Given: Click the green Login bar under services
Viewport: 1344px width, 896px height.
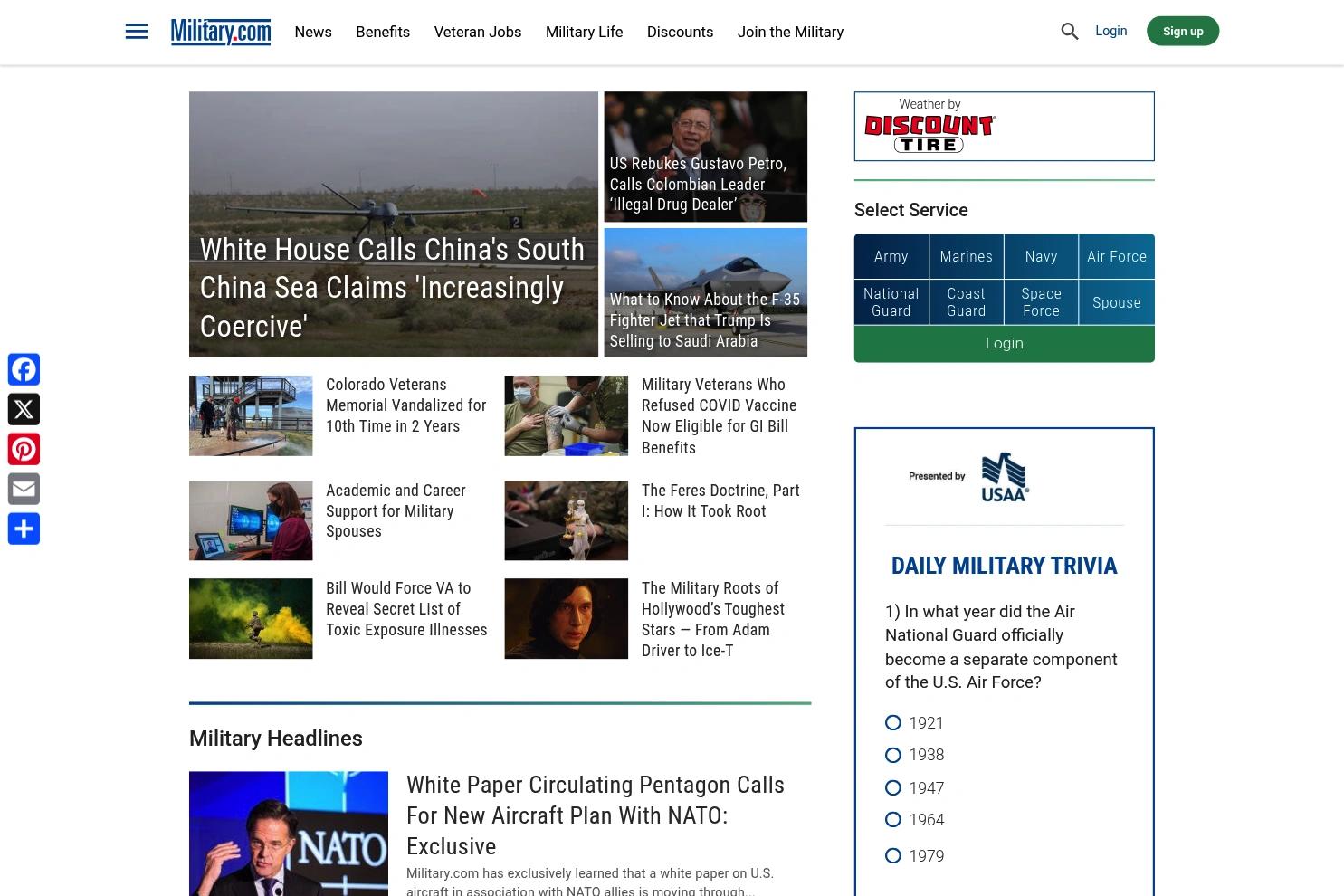Looking at the screenshot, I should [1005, 344].
